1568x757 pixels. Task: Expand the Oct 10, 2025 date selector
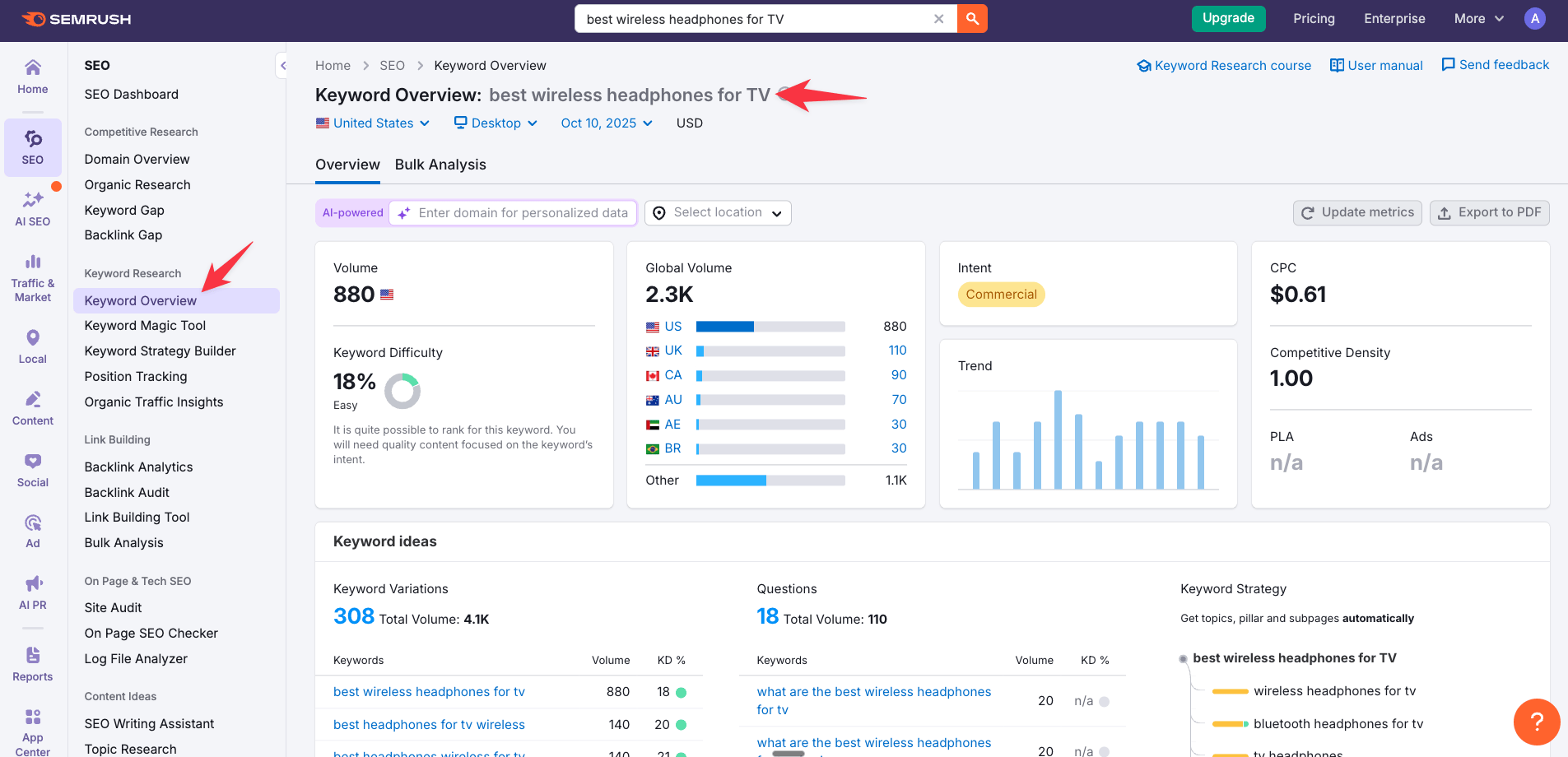pos(606,123)
